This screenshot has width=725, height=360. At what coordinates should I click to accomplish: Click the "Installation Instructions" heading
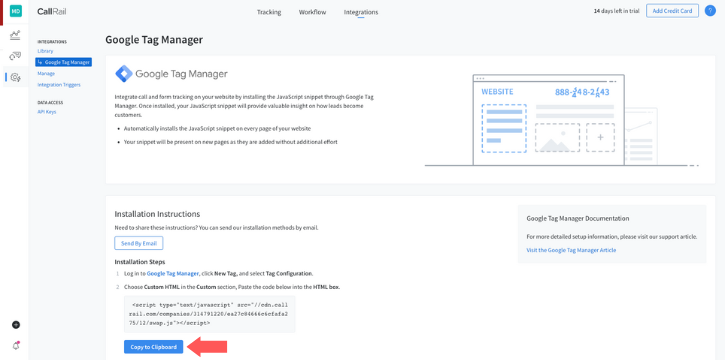(x=157, y=214)
